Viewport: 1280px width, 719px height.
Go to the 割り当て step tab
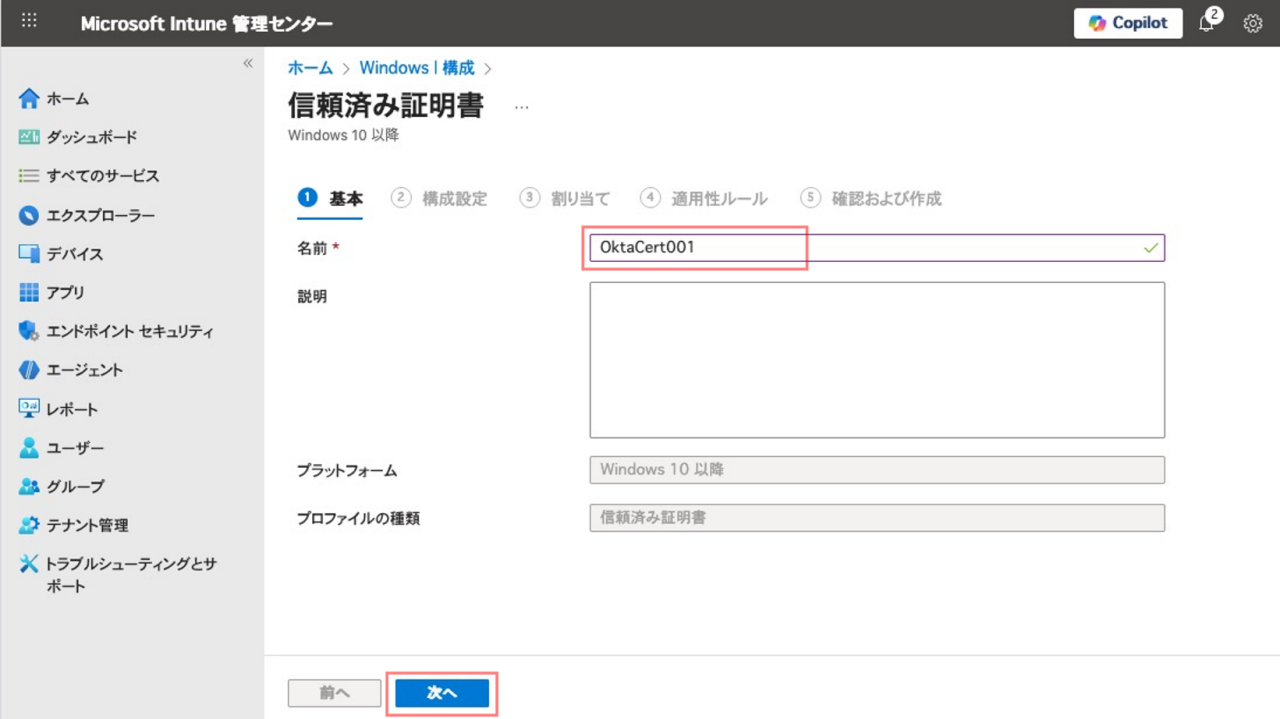(579, 199)
